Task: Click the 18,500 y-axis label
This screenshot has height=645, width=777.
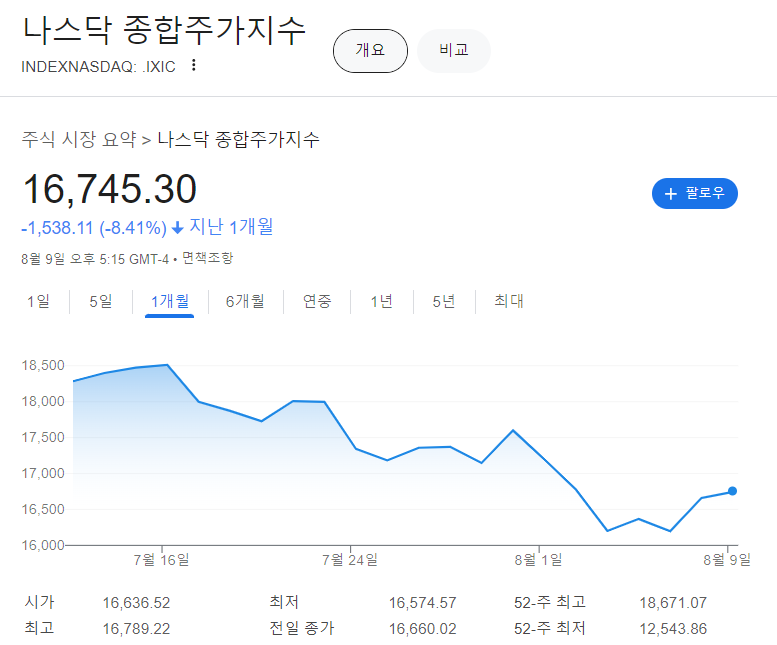Action: (x=43, y=366)
